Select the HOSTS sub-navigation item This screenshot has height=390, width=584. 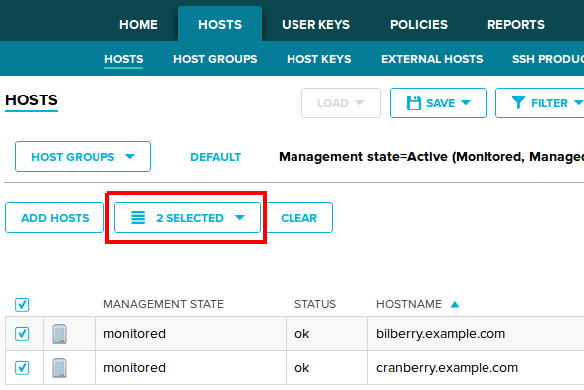tap(124, 59)
